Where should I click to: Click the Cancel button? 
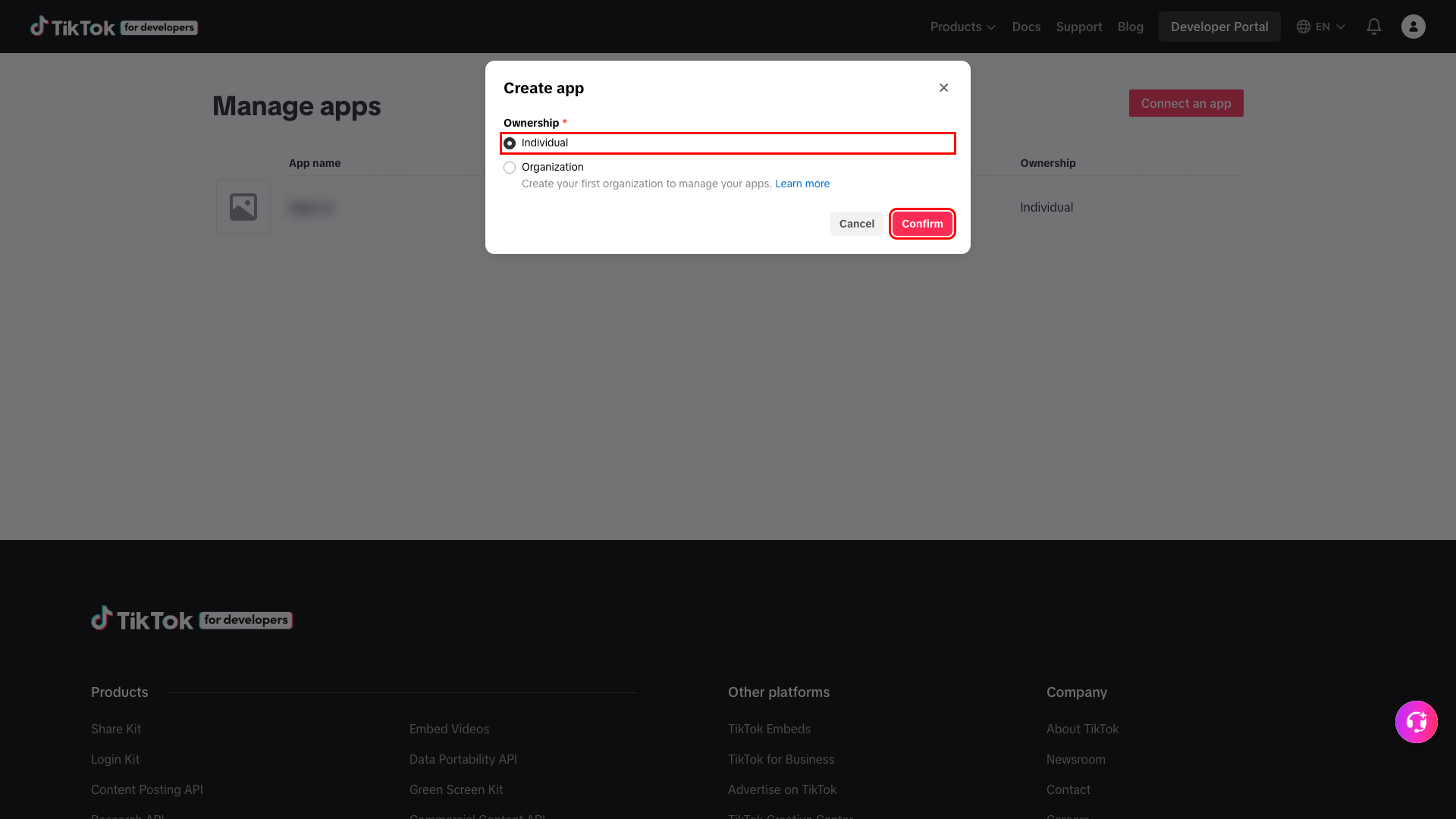[x=857, y=224]
